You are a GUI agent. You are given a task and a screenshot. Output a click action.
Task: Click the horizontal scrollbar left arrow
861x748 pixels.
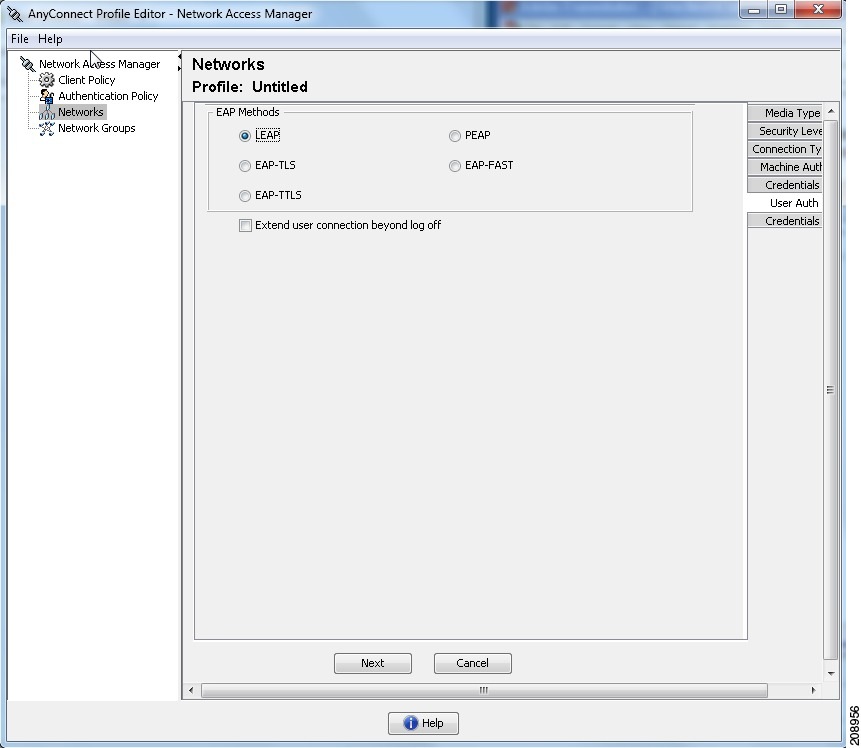coord(191,690)
